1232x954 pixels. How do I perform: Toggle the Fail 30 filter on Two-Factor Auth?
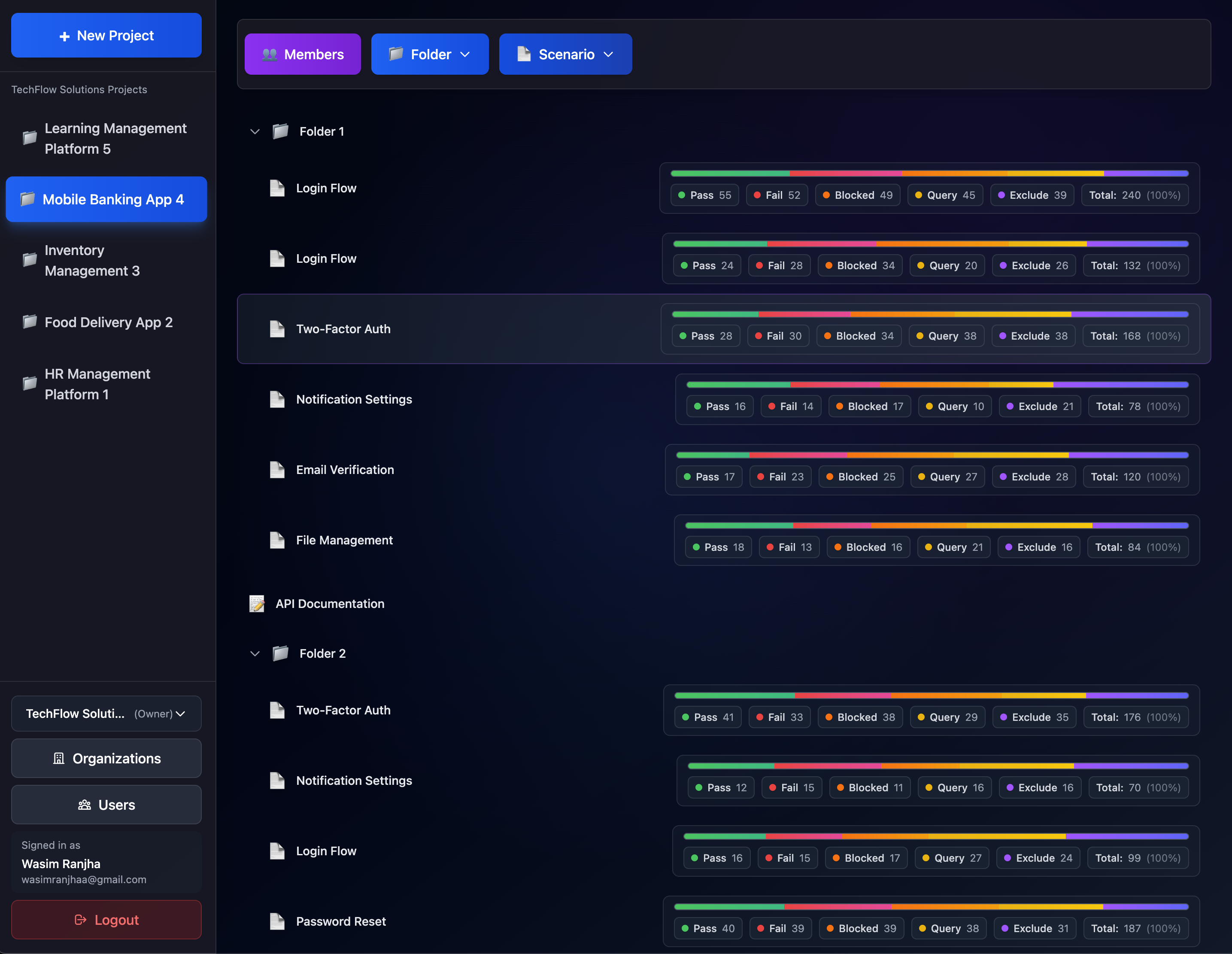click(x=778, y=336)
